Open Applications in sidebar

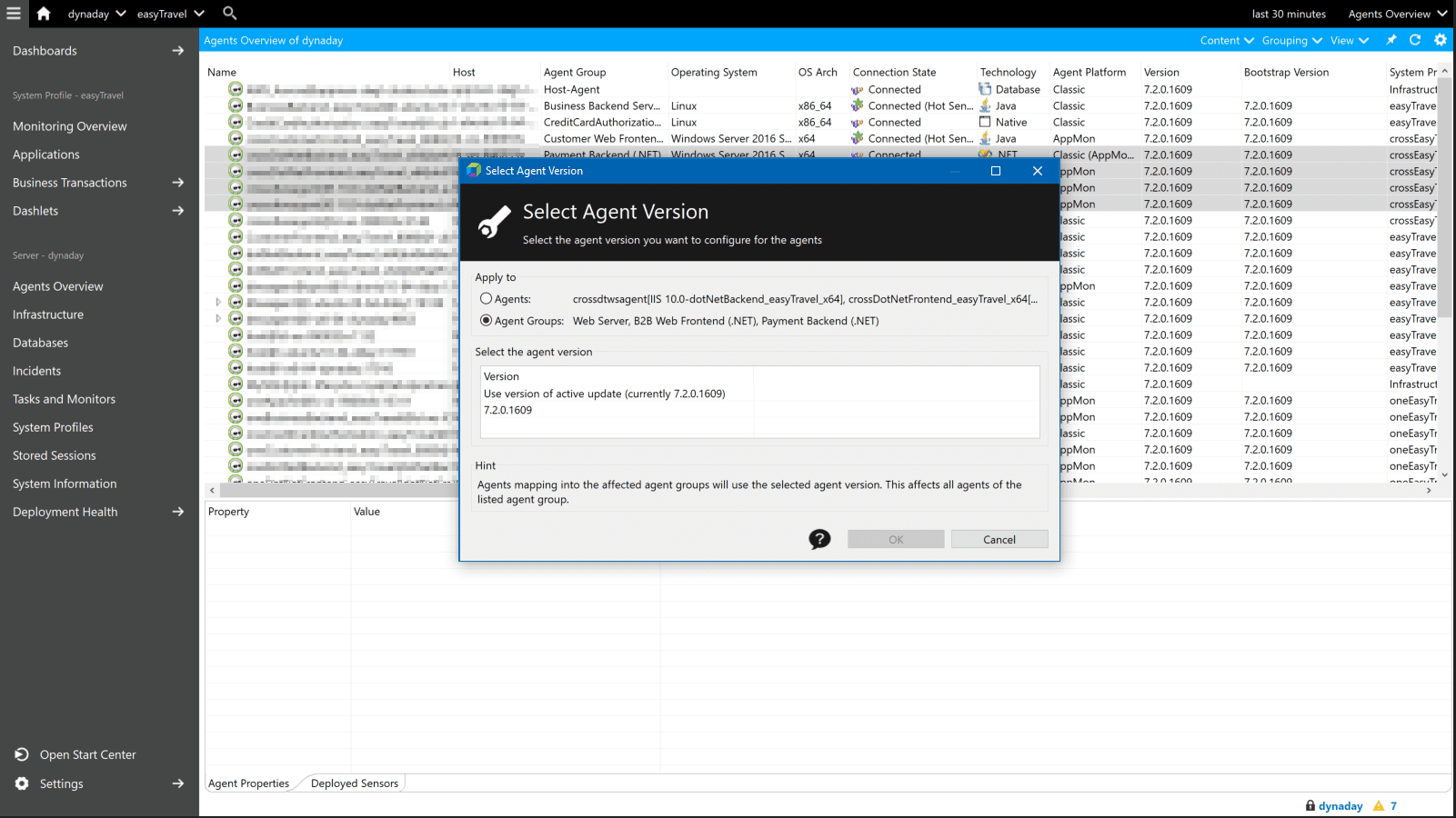46,155
